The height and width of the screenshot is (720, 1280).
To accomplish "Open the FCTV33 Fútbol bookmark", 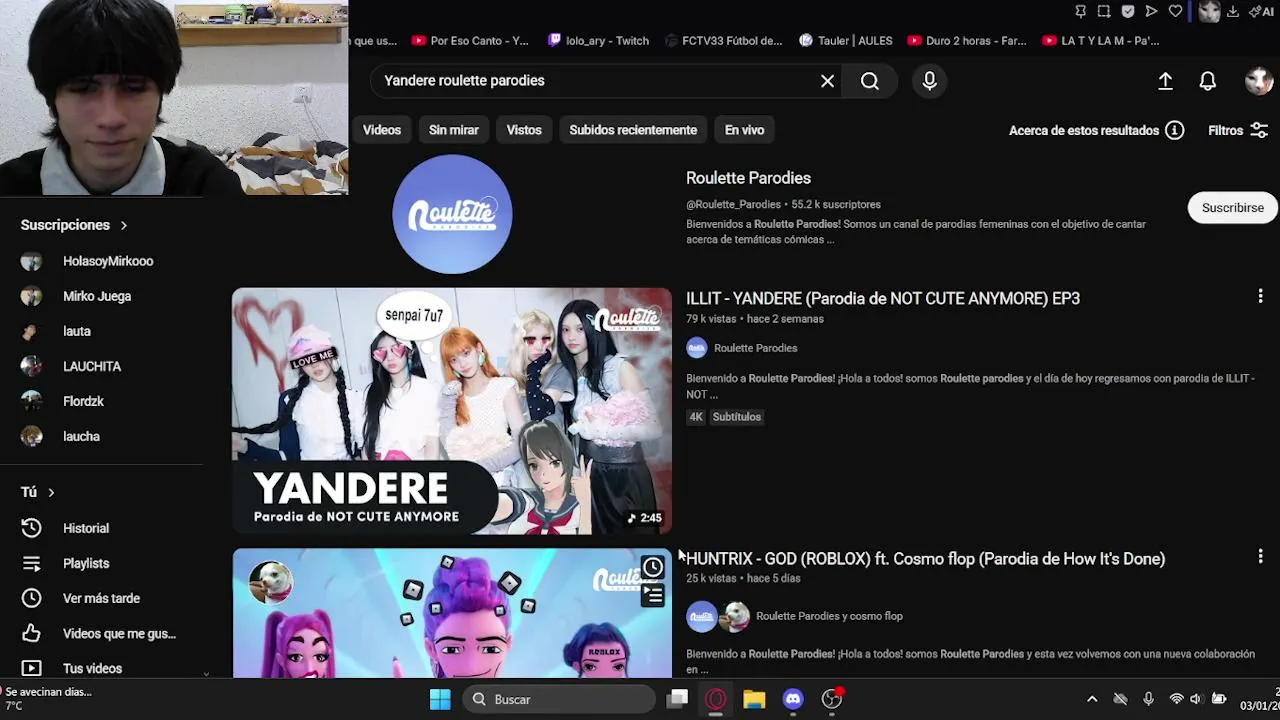I will coord(722,41).
